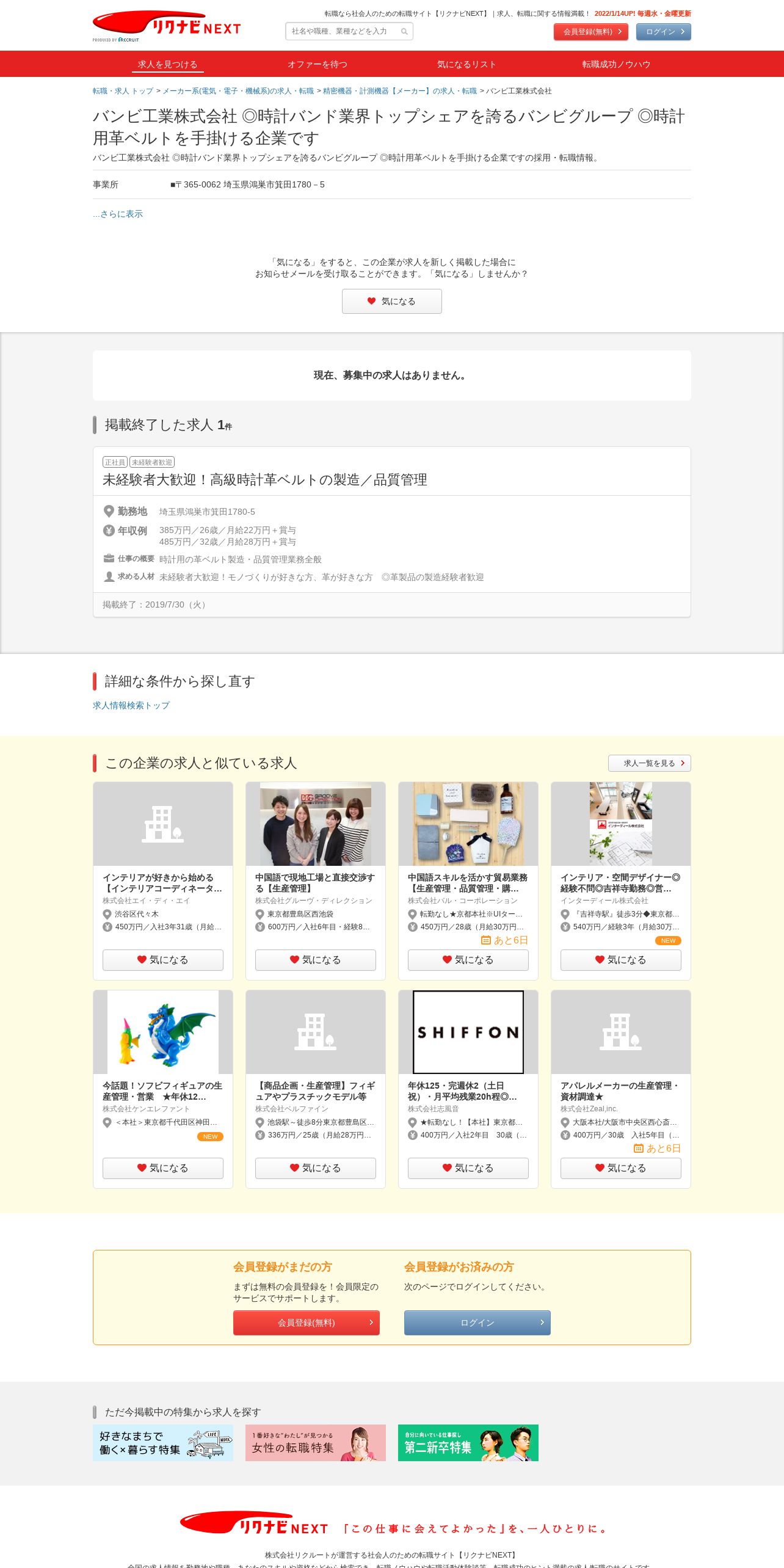Click the large red 会員登録(無料) button in member box
Screen dimensions: 784x1568
click(307, 1323)
